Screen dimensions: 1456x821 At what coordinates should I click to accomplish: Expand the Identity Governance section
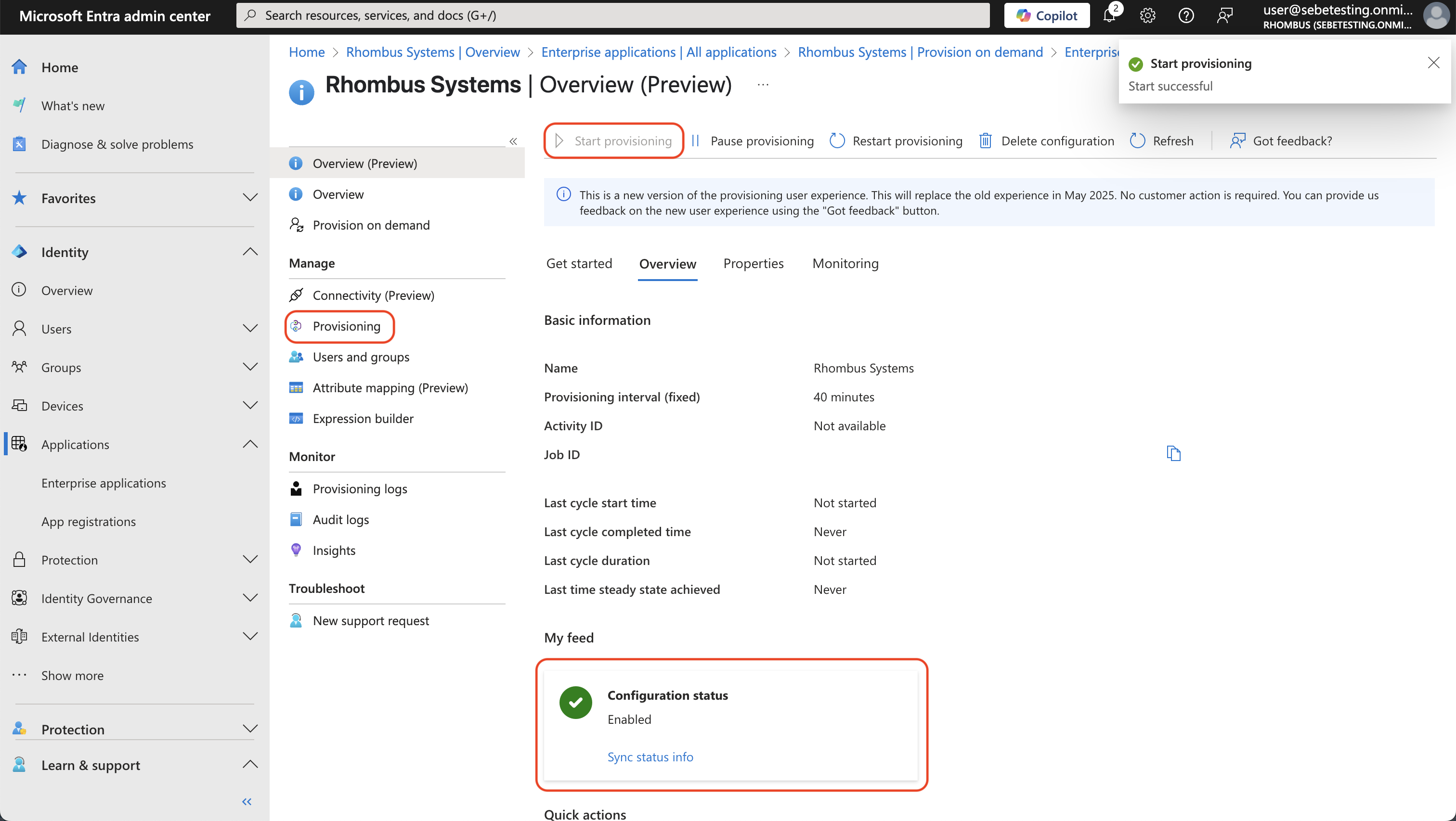[250, 598]
